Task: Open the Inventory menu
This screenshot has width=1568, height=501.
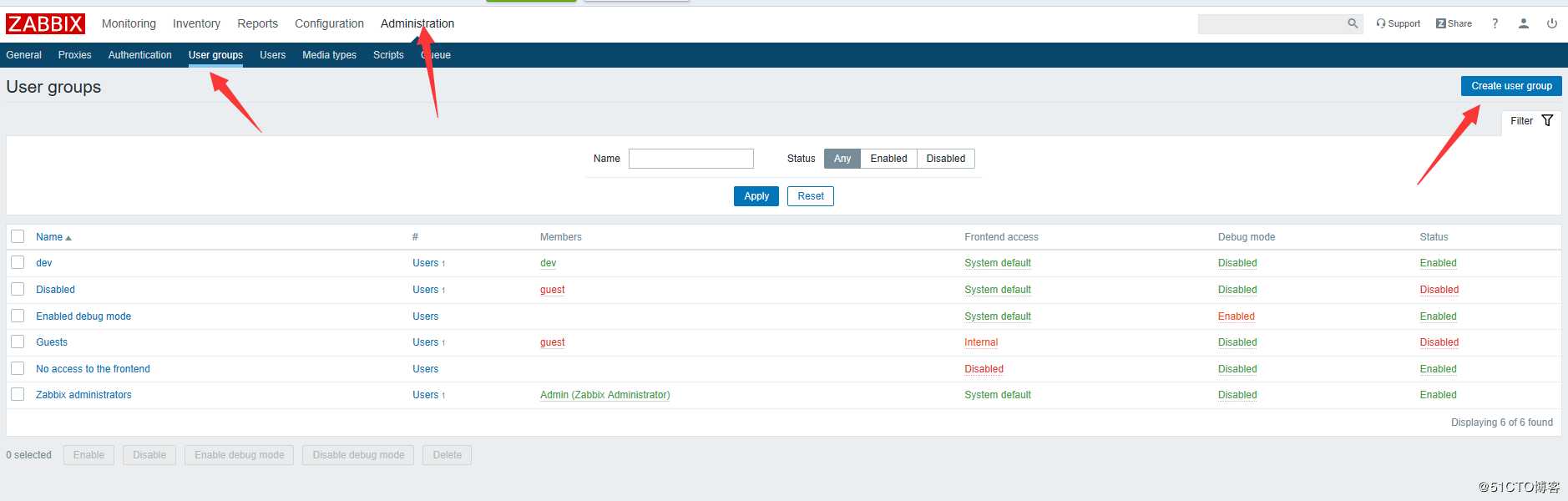Action: click(x=196, y=23)
